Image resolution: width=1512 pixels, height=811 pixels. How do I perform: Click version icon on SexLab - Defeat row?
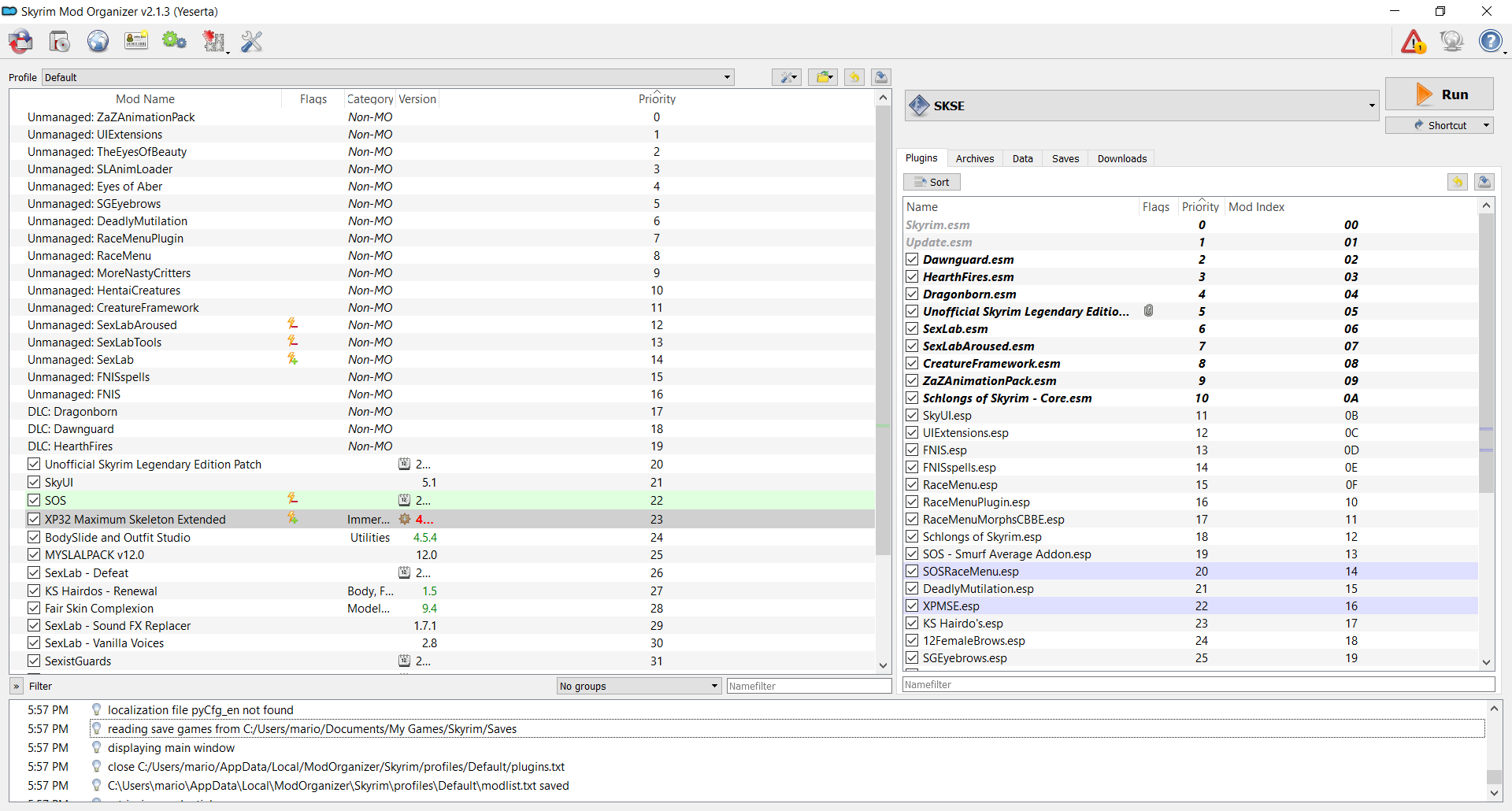(x=404, y=572)
